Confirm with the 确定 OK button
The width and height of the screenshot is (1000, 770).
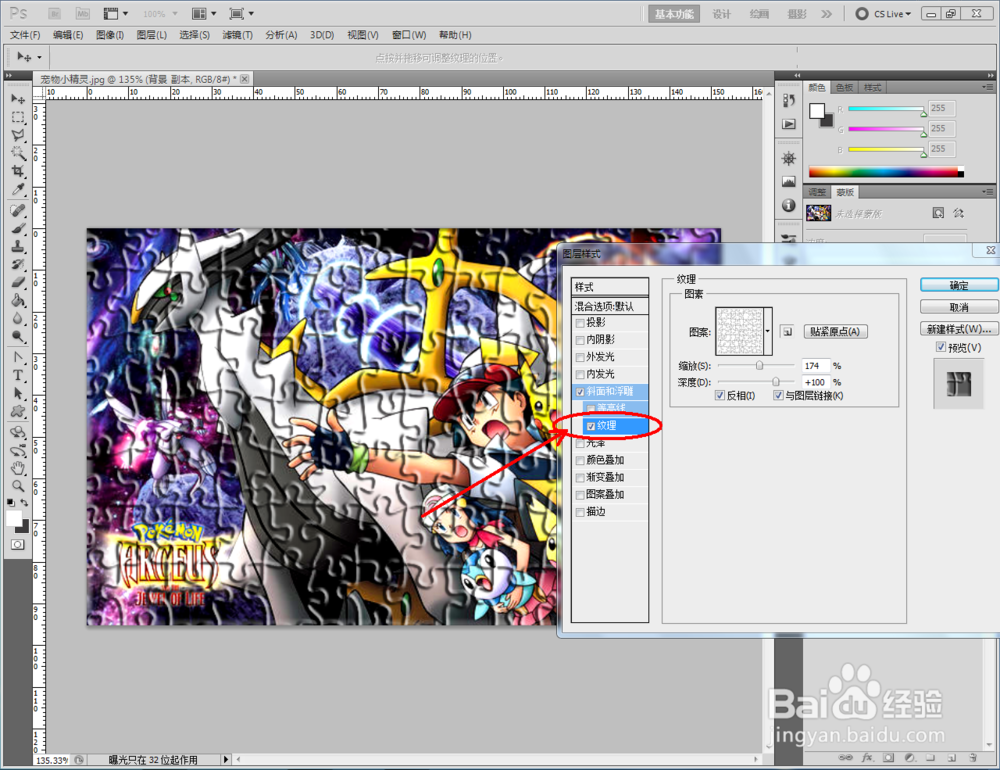959,285
